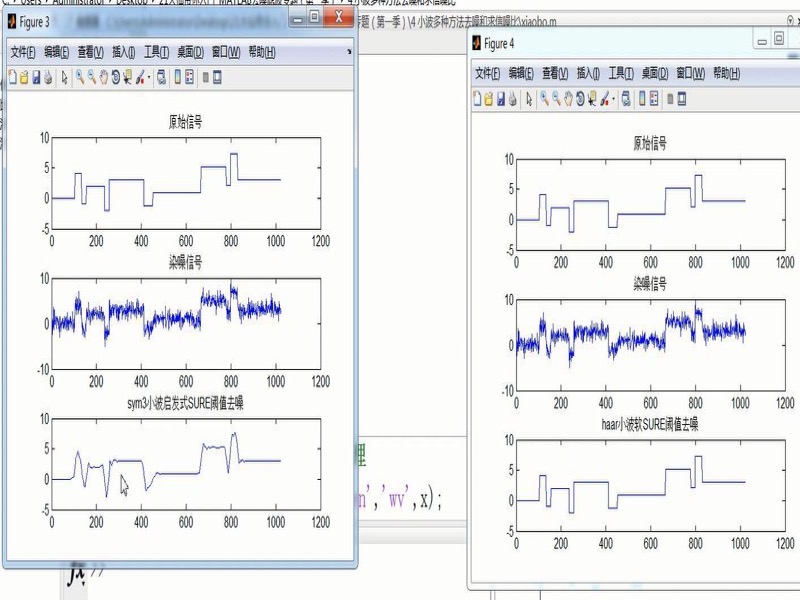This screenshot has height=600, width=800.
Task: Open the 工具(T) menu in Figure 4
Action: (621, 73)
